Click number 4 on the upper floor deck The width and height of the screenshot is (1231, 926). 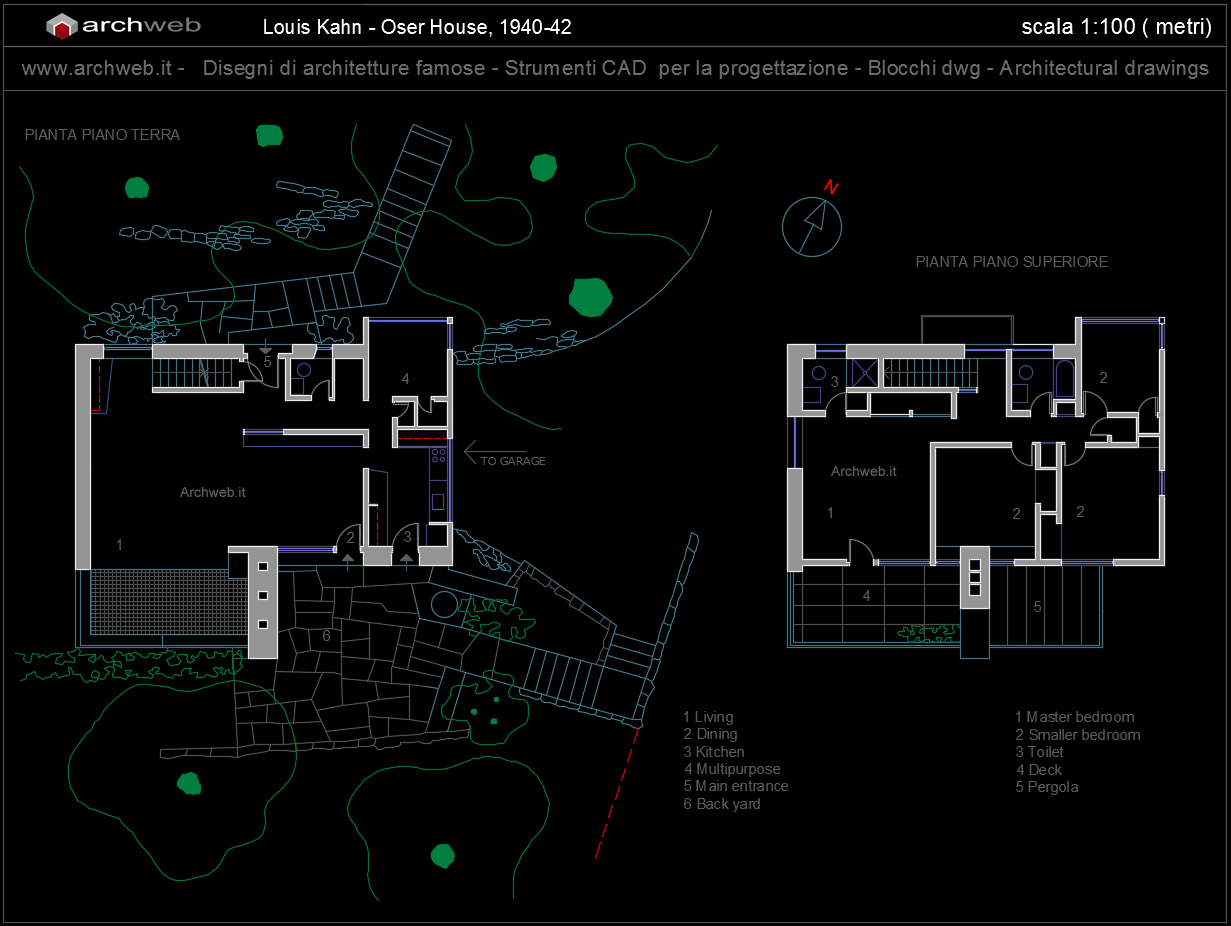867,595
